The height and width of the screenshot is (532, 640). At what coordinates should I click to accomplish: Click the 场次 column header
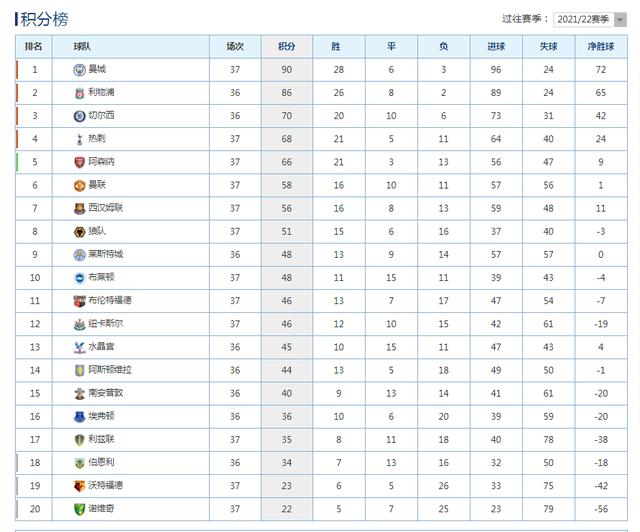(235, 47)
